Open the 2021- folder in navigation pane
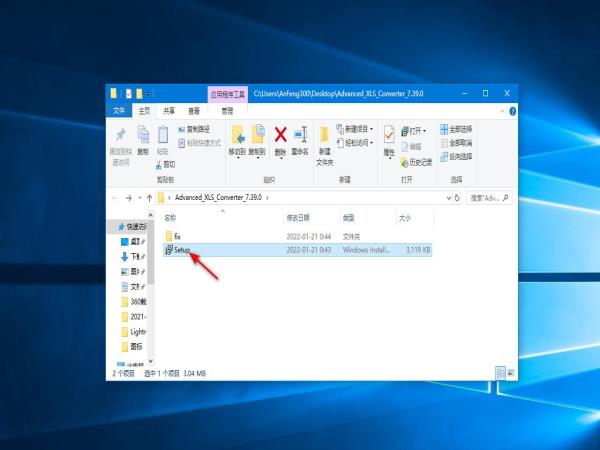 134,317
